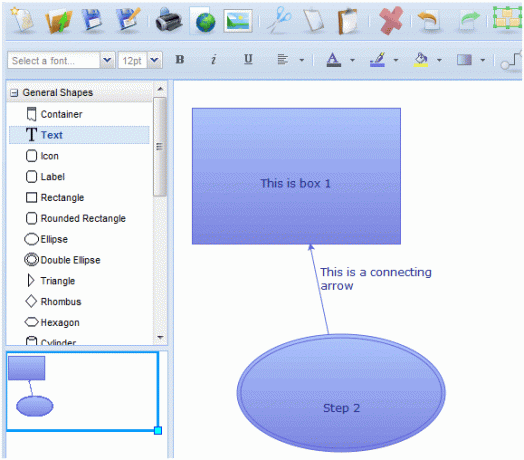The height and width of the screenshot is (460, 524).
Task: Click the overview panel's cyan corner handle
Action: 158,430
